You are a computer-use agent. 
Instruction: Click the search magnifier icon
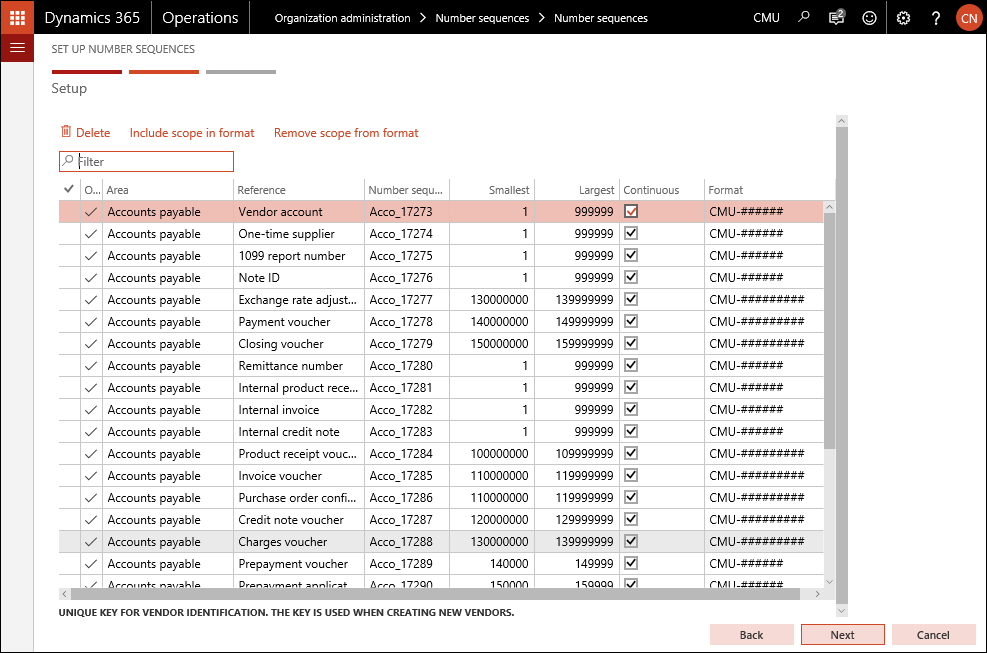[804, 18]
